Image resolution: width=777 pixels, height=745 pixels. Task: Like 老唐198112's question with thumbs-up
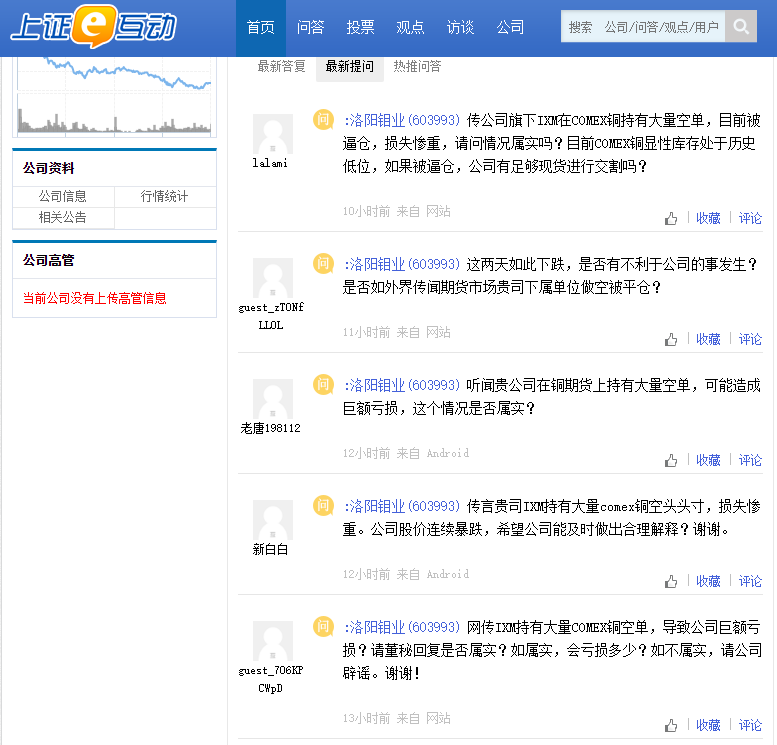click(671, 460)
